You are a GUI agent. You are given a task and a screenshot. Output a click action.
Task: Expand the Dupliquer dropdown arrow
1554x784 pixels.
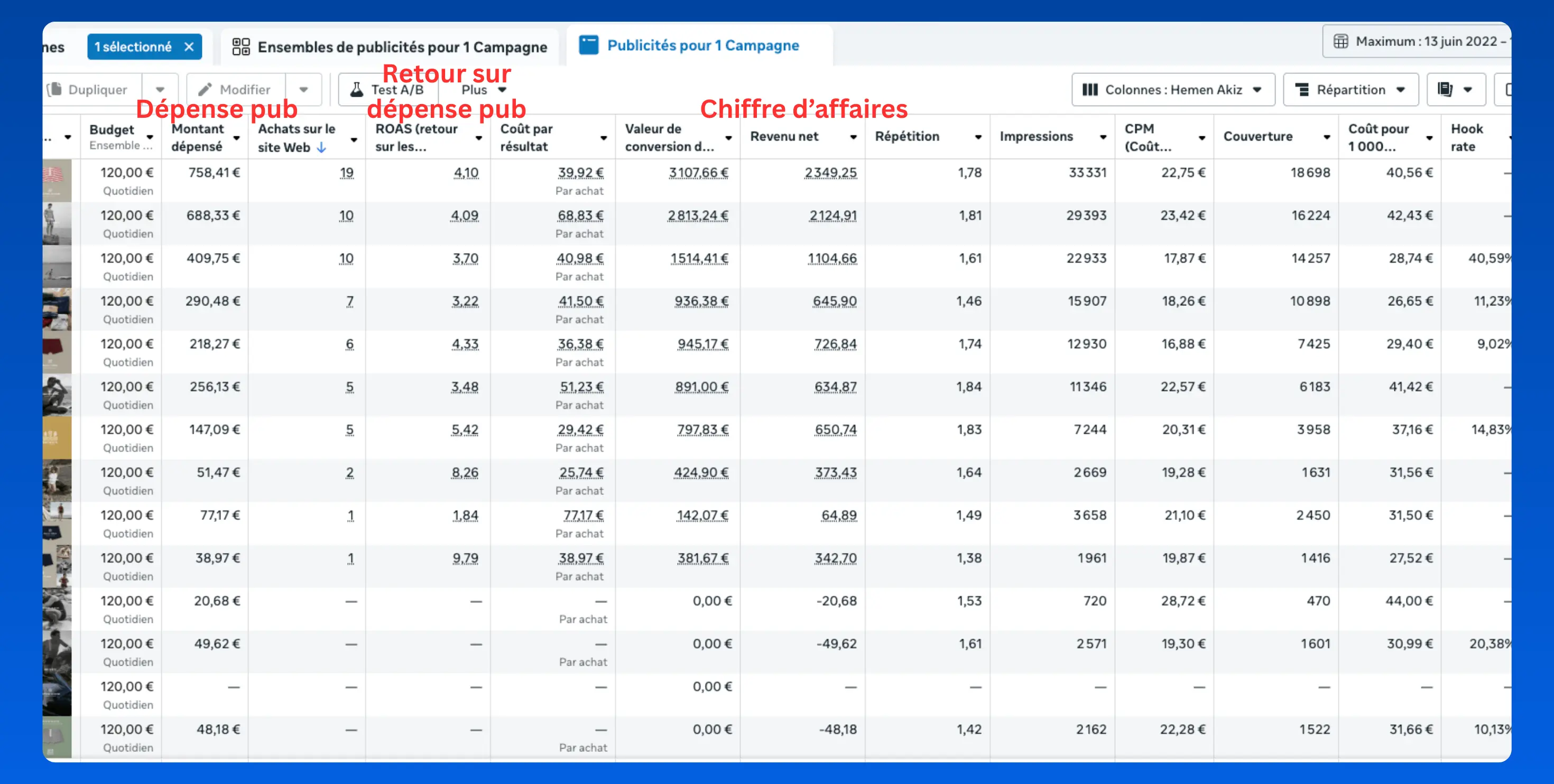click(x=160, y=89)
